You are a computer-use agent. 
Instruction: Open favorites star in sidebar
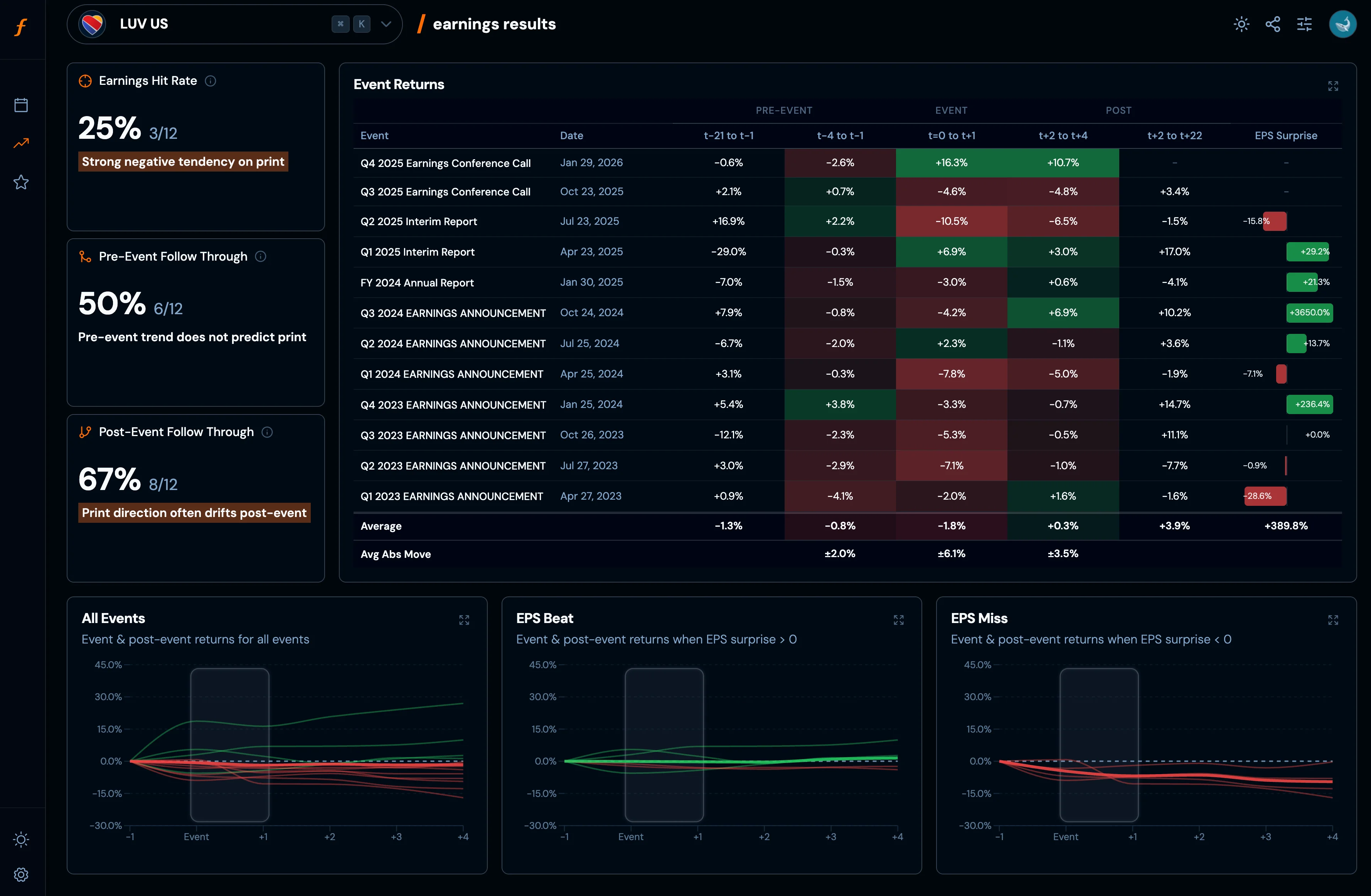pyautogui.click(x=21, y=182)
